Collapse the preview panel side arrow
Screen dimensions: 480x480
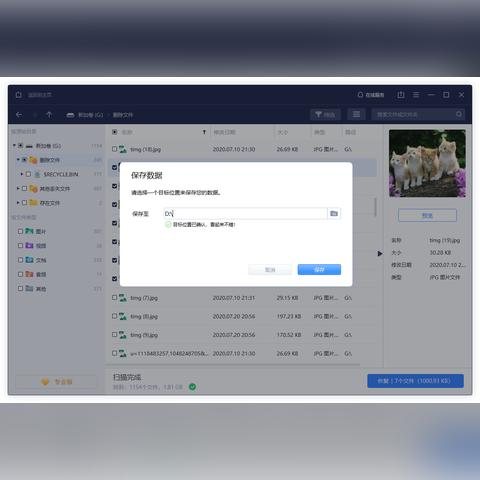pos(380,254)
